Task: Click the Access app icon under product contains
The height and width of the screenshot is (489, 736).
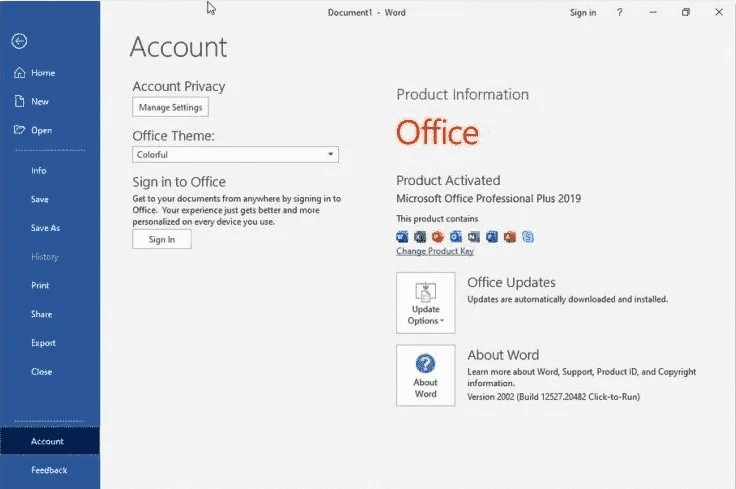Action: 510,237
